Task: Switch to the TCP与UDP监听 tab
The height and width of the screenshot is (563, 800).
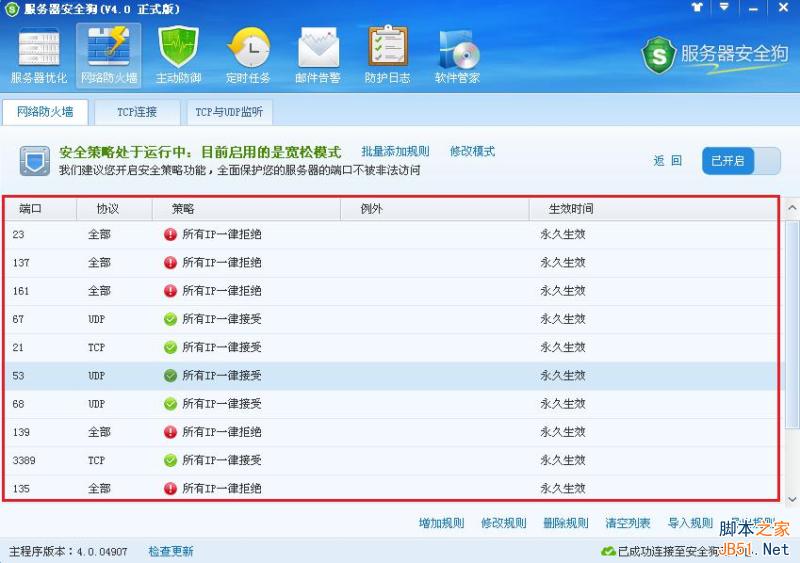Action: coord(229,112)
